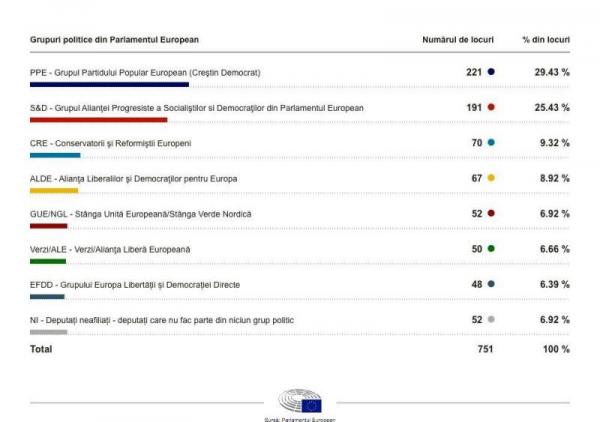The width and height of the screenshot is (600, 422).
Task: Click the European Parliament hemicycle logo
Action: (300, 401)
